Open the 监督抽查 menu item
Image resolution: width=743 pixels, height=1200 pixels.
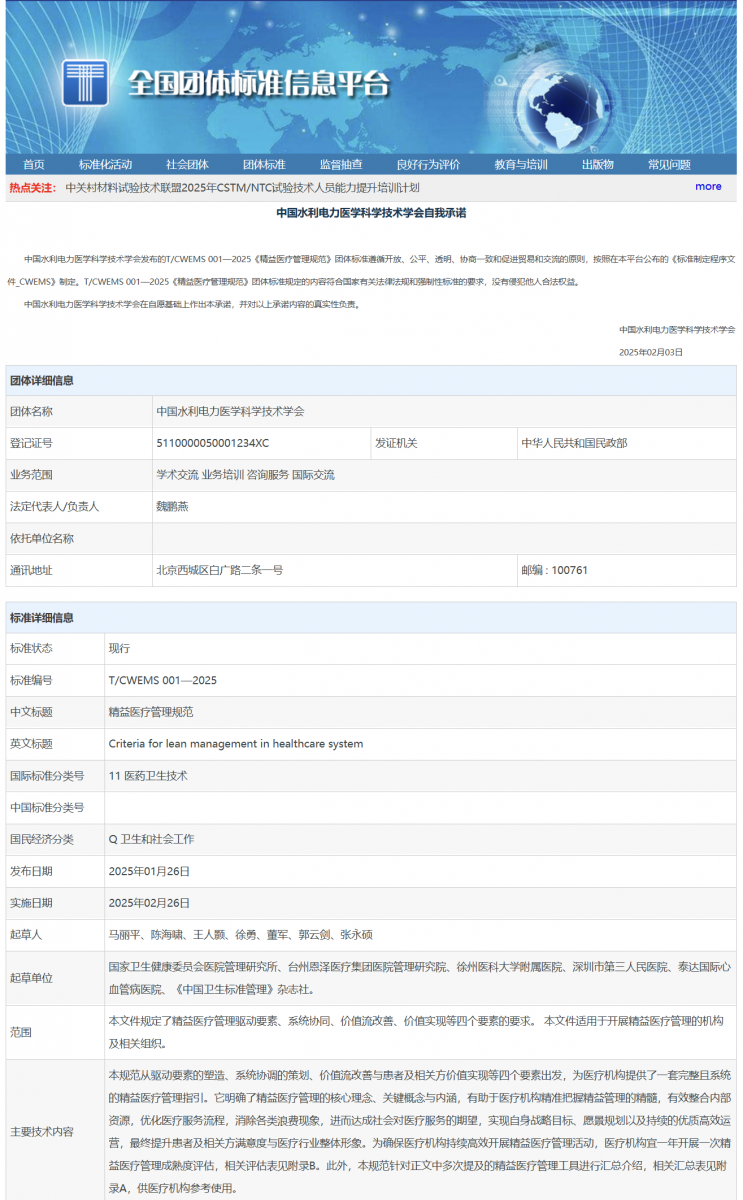[x=341, y=164]
